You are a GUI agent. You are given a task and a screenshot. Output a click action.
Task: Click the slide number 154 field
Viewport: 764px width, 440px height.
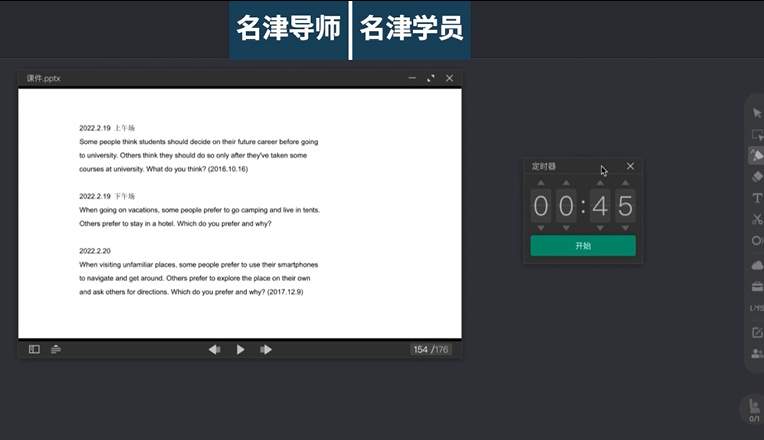[420, 349]
